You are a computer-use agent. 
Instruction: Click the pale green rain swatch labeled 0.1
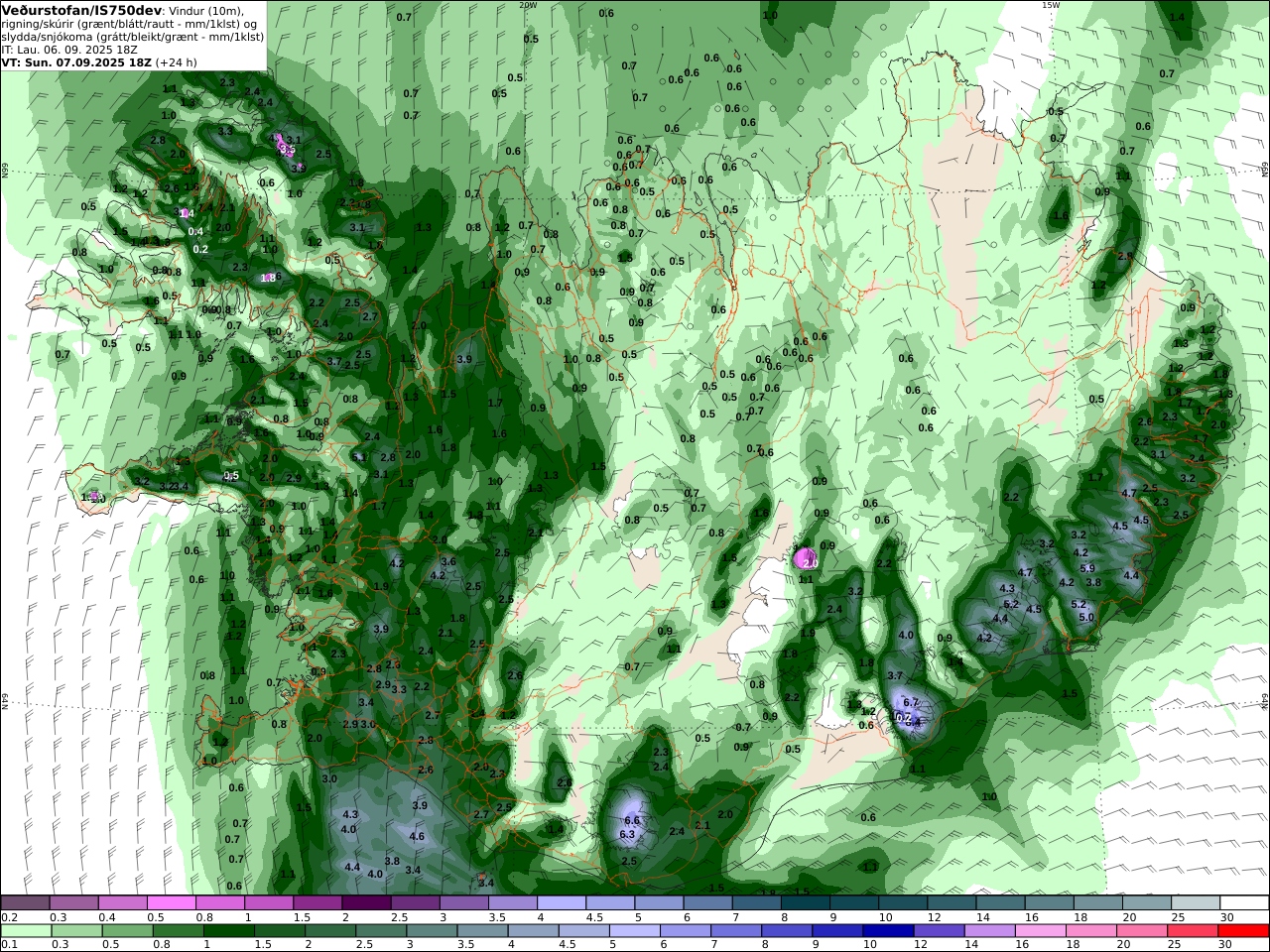(26, 931)
